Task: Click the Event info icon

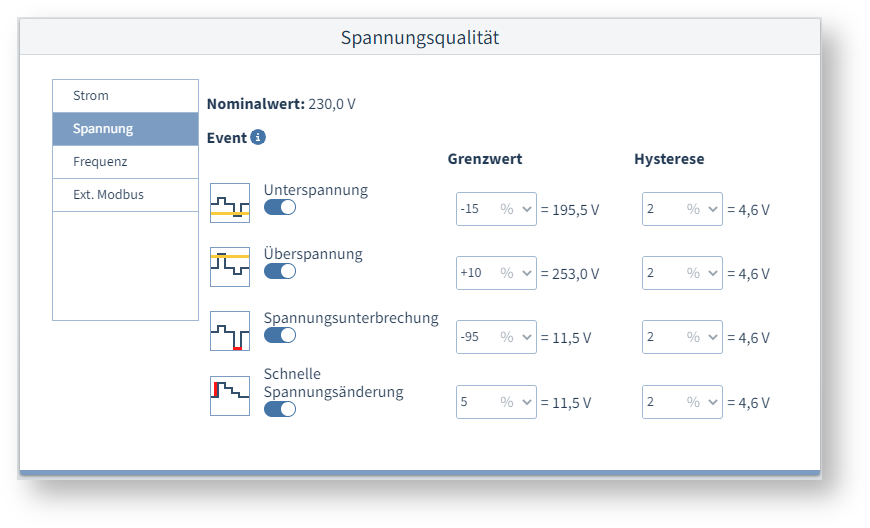Action: [258, 137]
